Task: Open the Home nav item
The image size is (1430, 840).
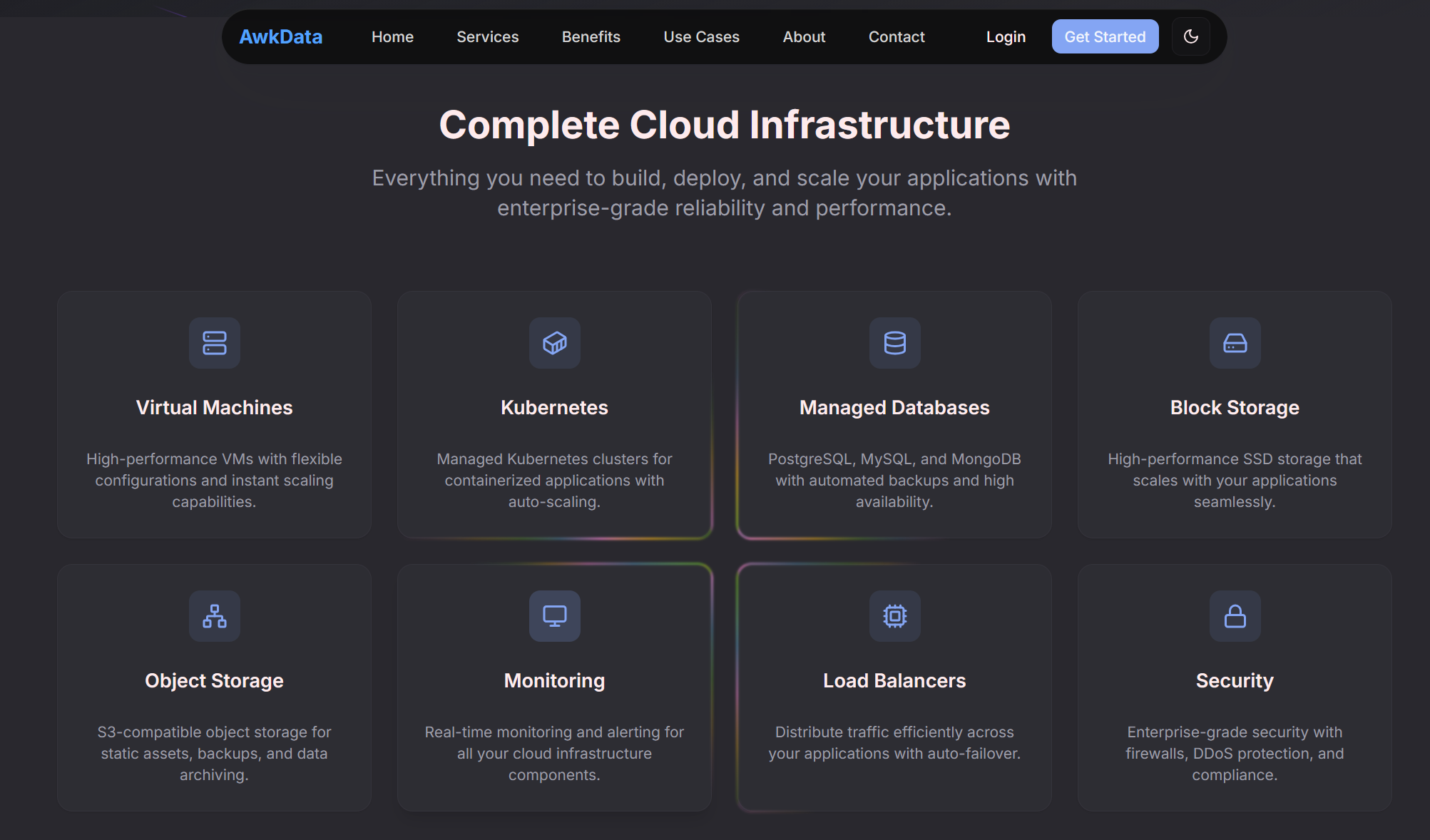Action: (392, 37)
